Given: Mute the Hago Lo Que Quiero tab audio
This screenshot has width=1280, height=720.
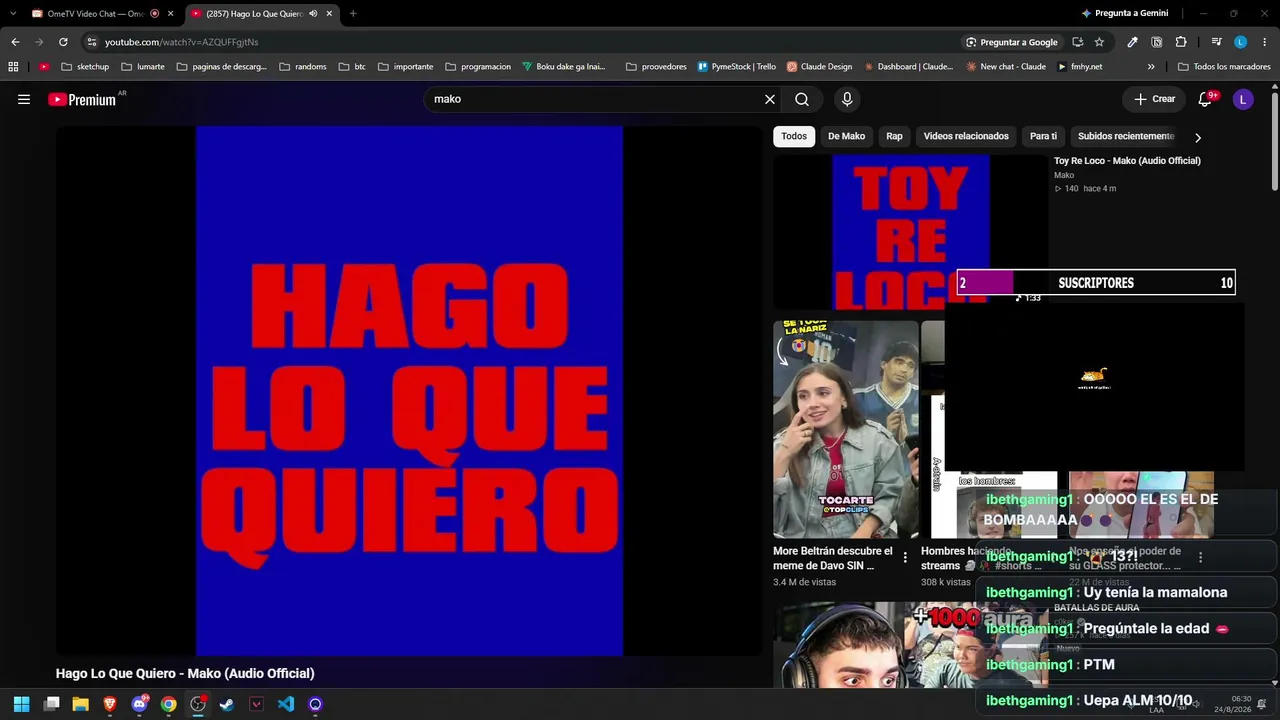Looking at the screenshot, I should [313, 14].
